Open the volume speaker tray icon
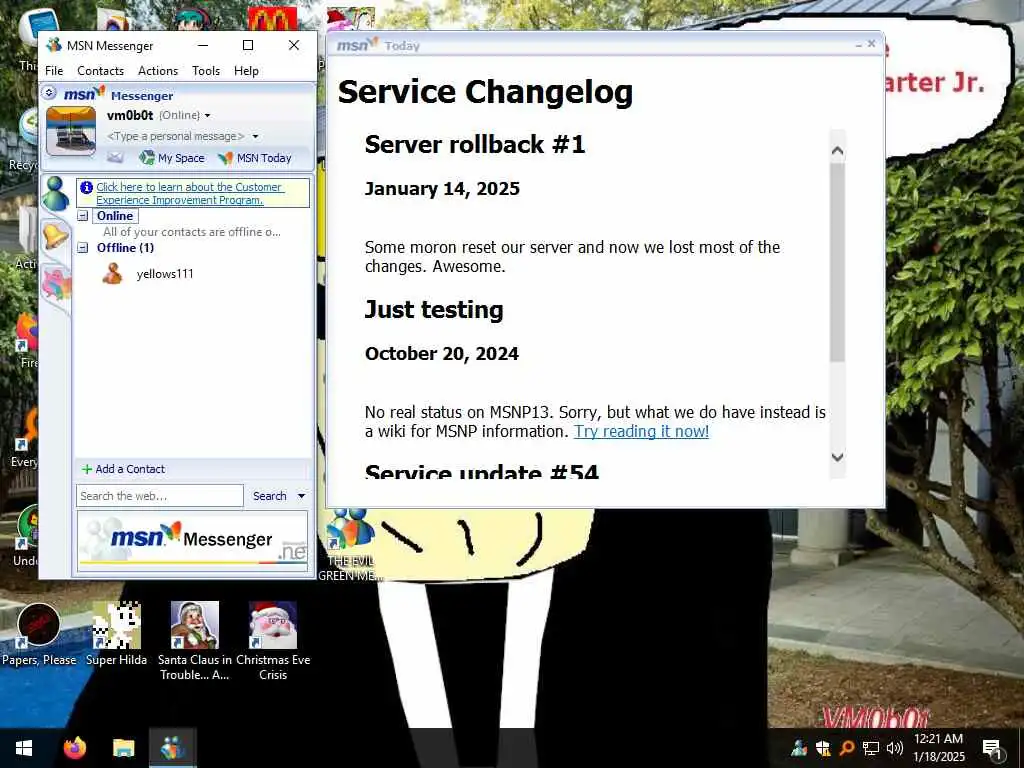1024x768 pixels. 895,748
